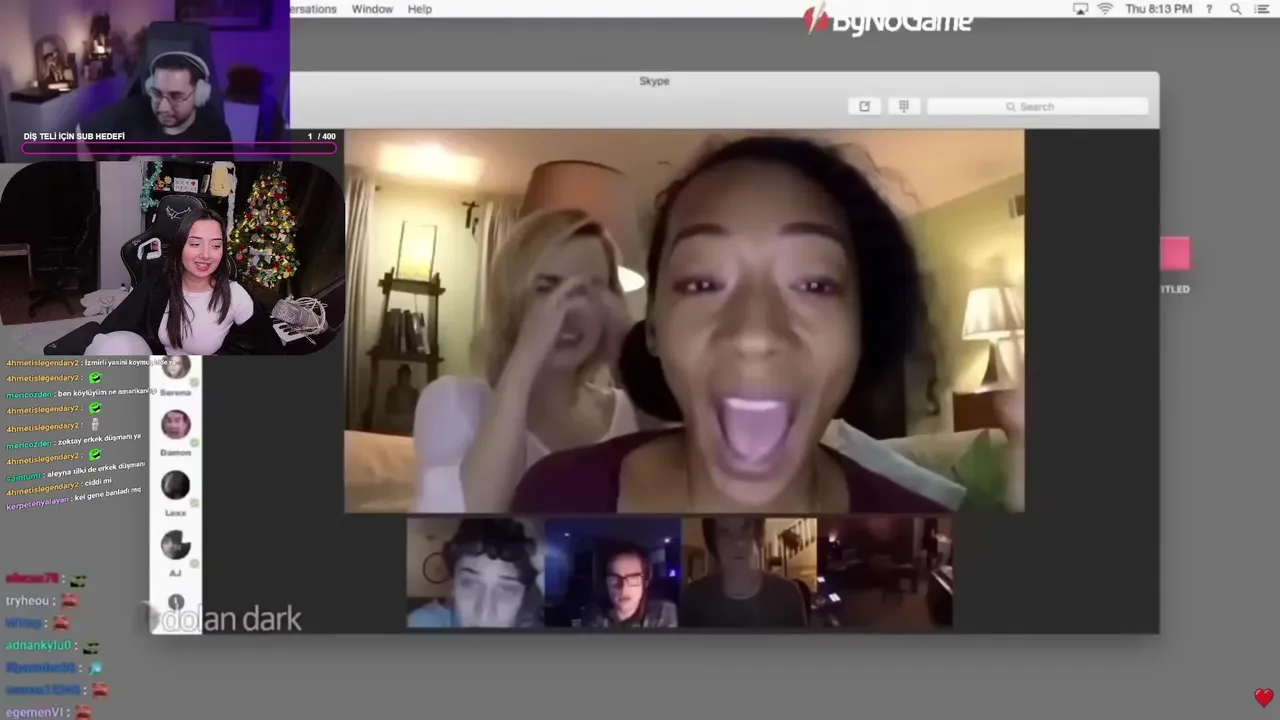Click the main Skype video feed
Viewport: 1280px width, 720px height.
coord(684,321)
